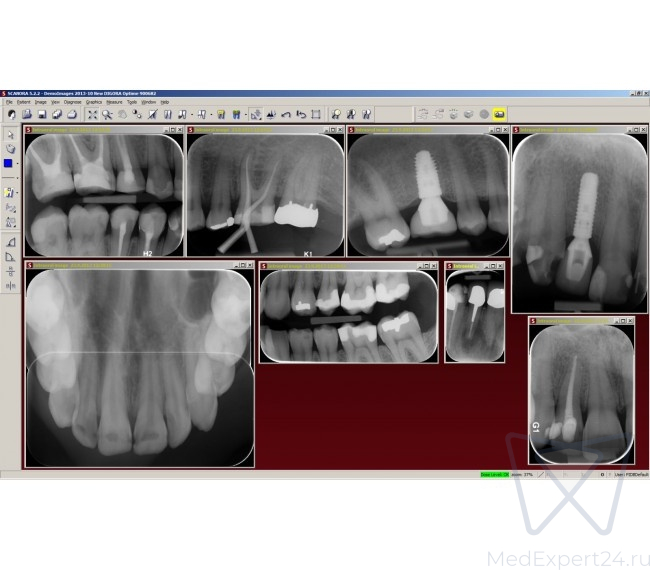The height and width of the screenshot is (570, 650).
Task: Click the Save disk icon in toolbar
Action: [43, 114]
